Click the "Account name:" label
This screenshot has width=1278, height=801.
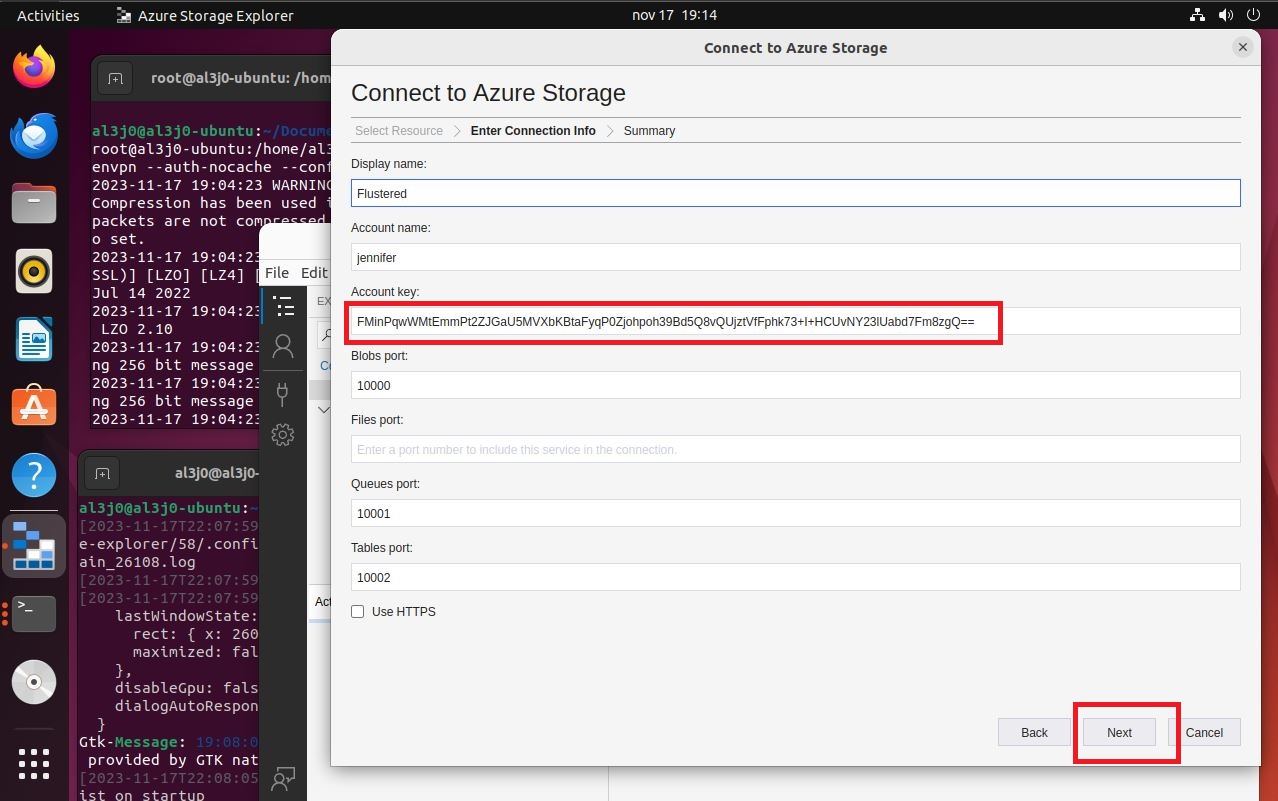[391, 228]
